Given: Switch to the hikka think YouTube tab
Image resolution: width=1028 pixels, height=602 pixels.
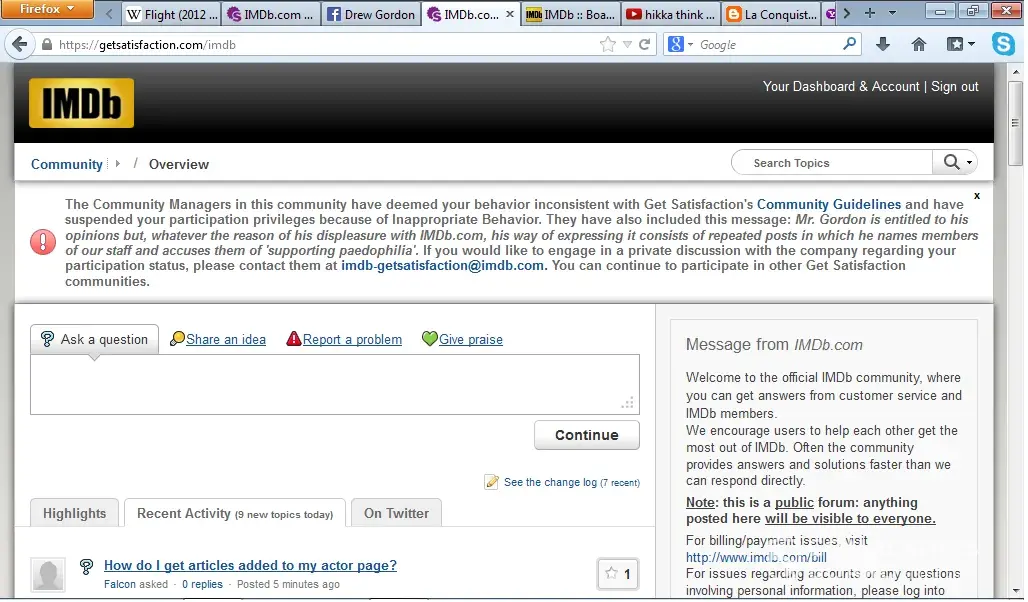Looking at the screenshot, I should tap(671, 14).
